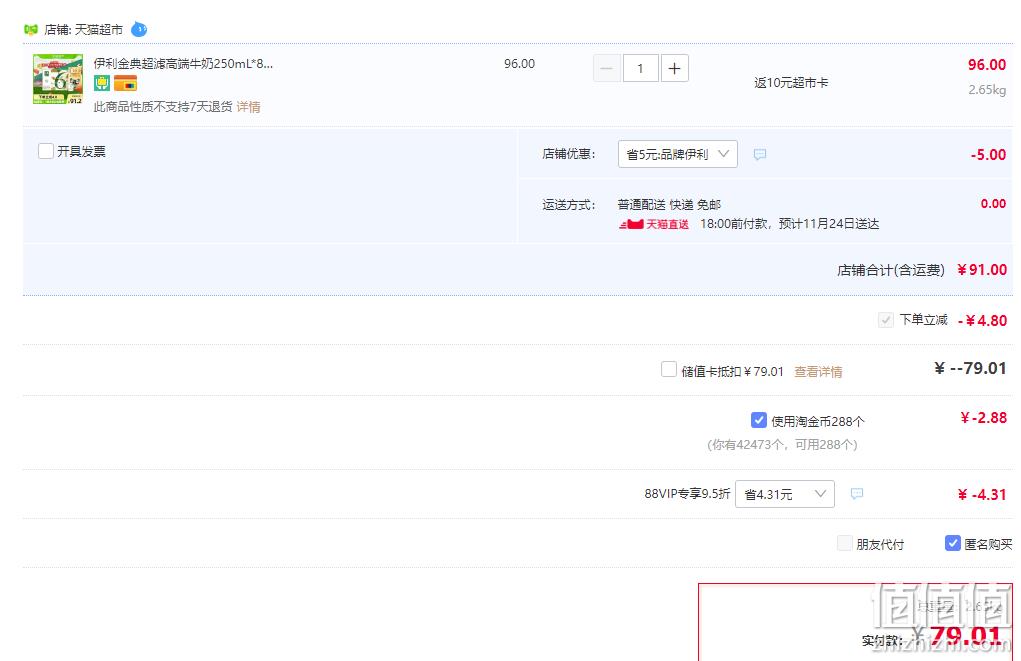Click the 2.65kg weight text
1021x661 pixels.
pyautogui.click(x=987, y=89)
